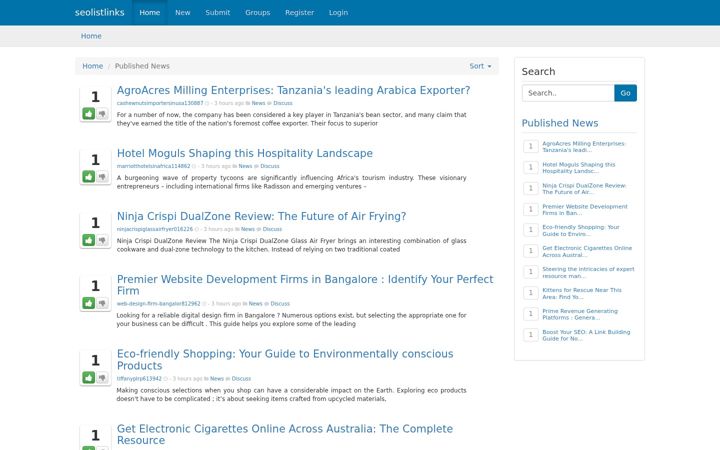
Task: Open sidebar link Steering the intricacies
Action: pos(588,273)
